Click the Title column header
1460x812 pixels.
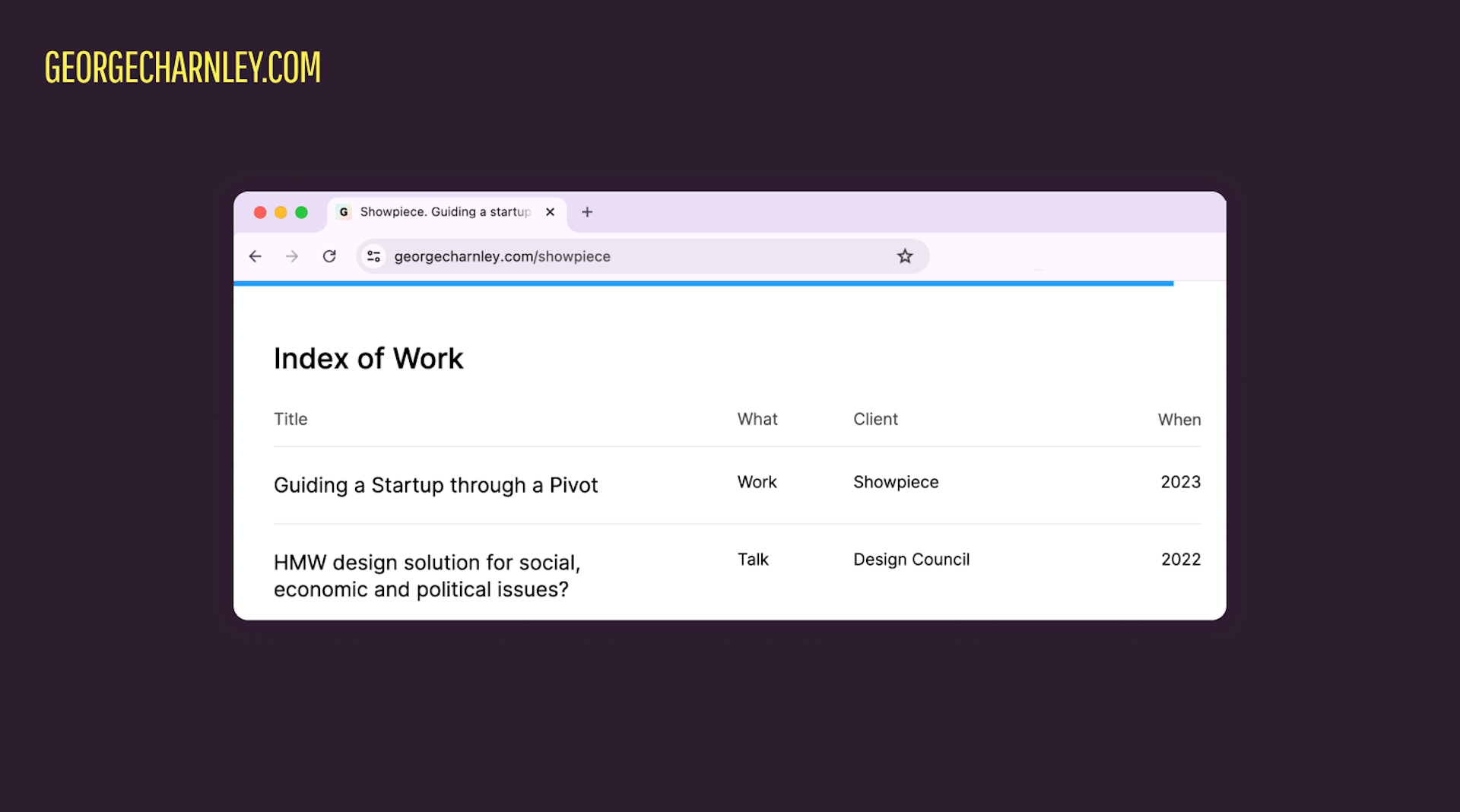[x=290, y=419]
